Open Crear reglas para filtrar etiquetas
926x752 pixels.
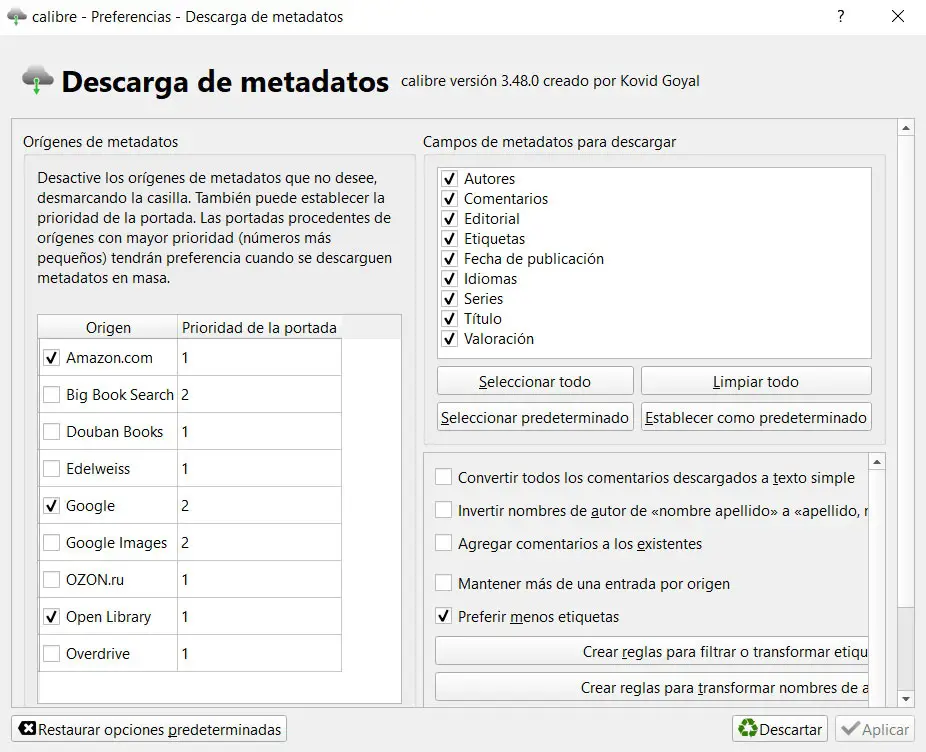652,651
